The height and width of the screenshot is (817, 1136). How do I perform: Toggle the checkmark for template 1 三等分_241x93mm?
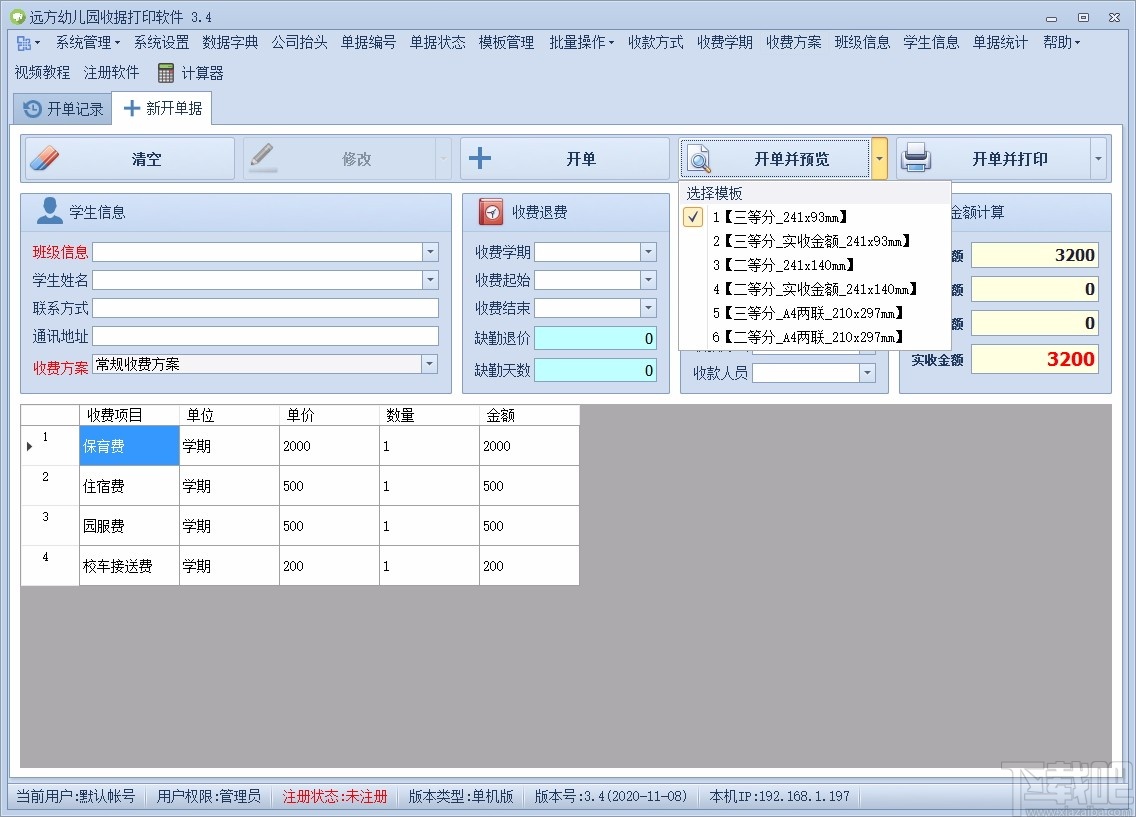[693, 217]
